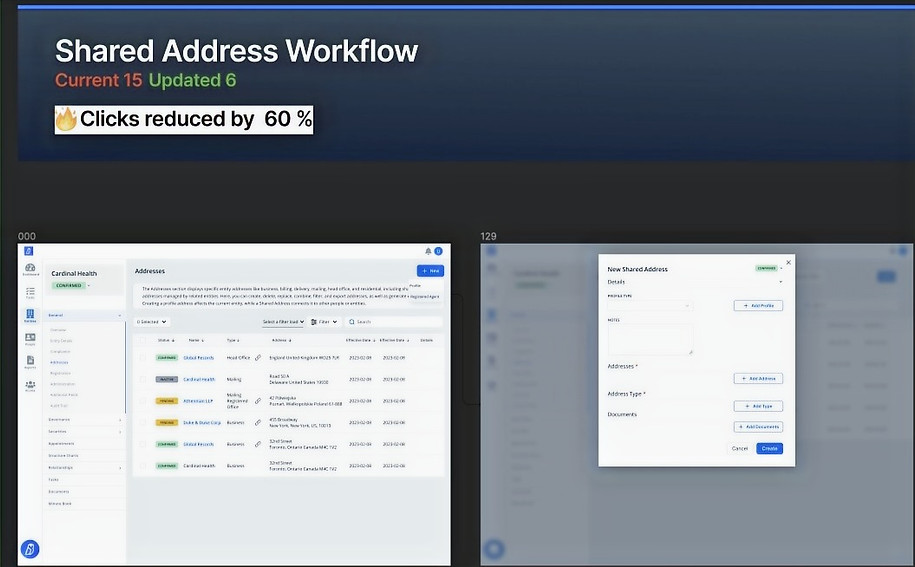Click the link icon on the Head Office row
The width and height of the screenshot is (915, 567).
258,358
